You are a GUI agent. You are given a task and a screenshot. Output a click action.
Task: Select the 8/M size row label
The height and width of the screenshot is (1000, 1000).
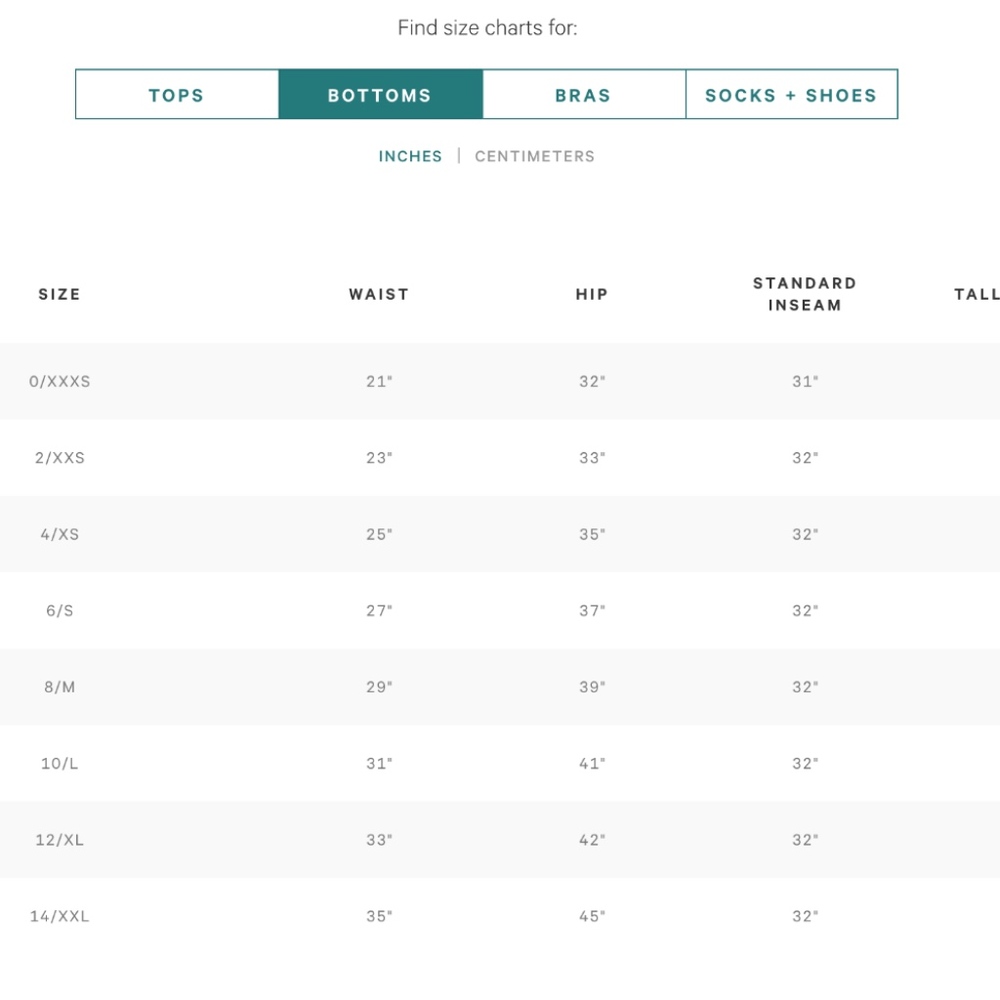59,687
